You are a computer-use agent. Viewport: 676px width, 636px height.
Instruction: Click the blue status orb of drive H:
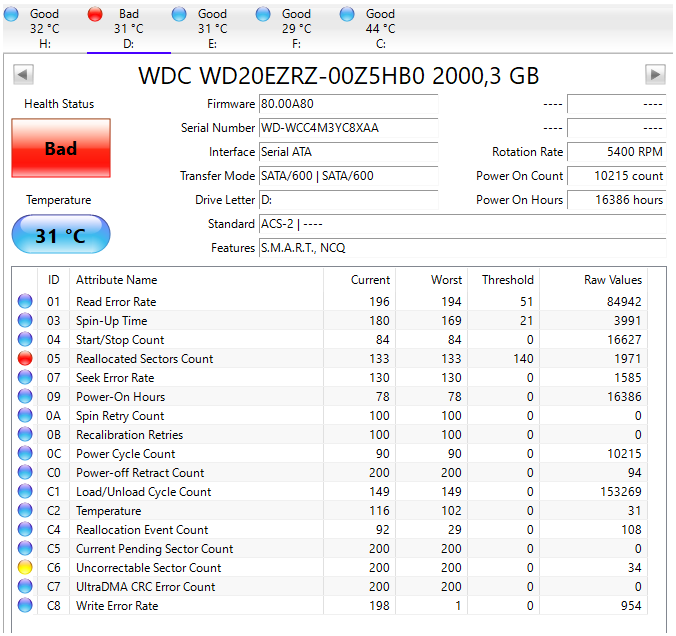pos(11,14)
